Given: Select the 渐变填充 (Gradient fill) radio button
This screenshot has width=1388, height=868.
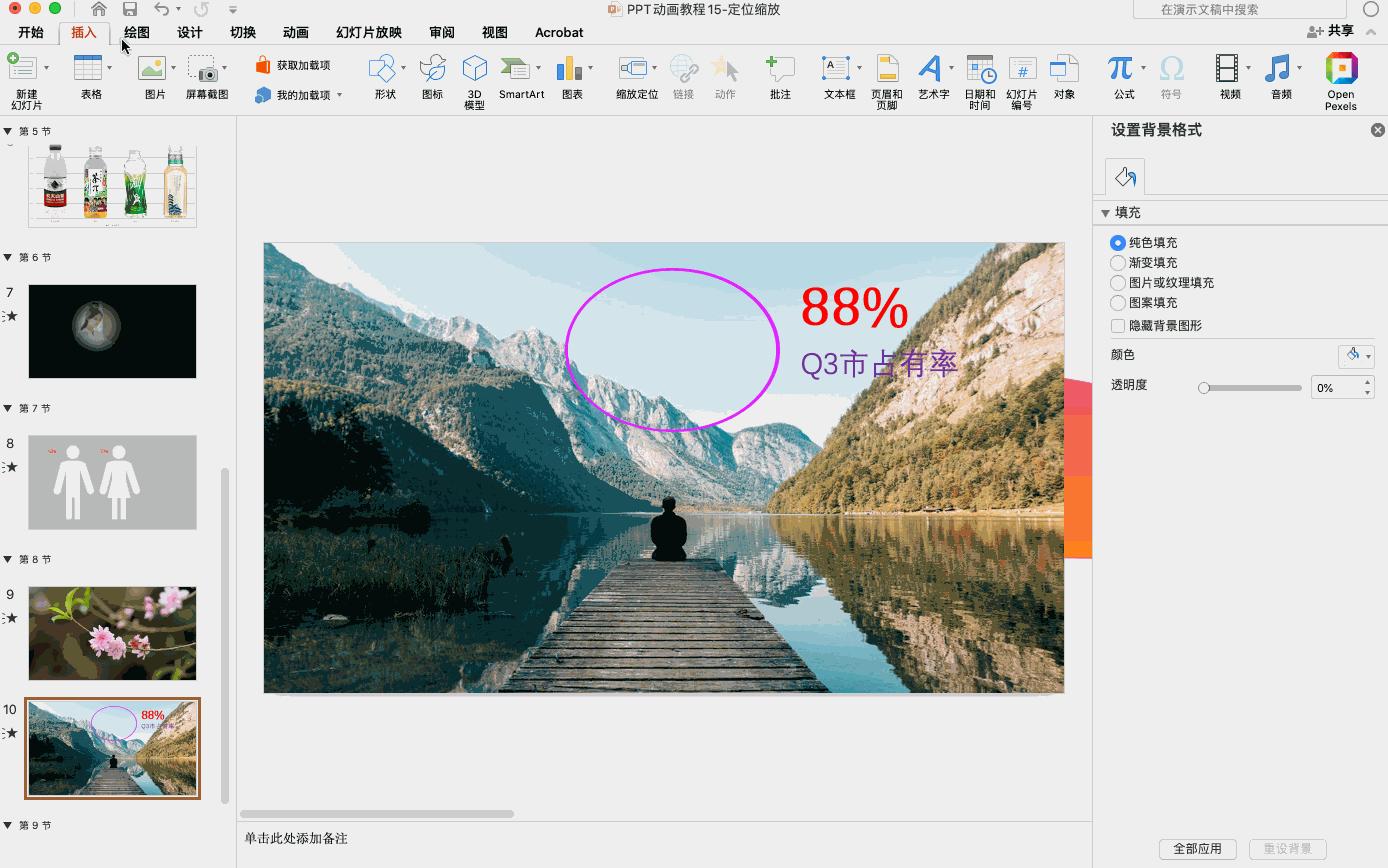Looking at the screenshot, I should point(1118,263).
